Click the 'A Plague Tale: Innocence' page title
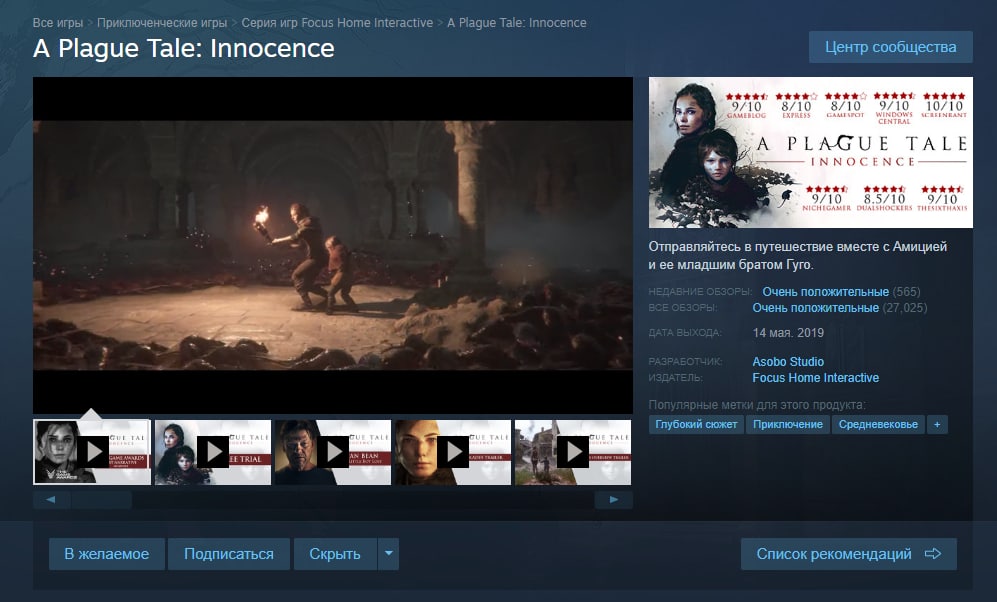Image resolution: width=997 pixels, height=602 pixels. (184, 48)
